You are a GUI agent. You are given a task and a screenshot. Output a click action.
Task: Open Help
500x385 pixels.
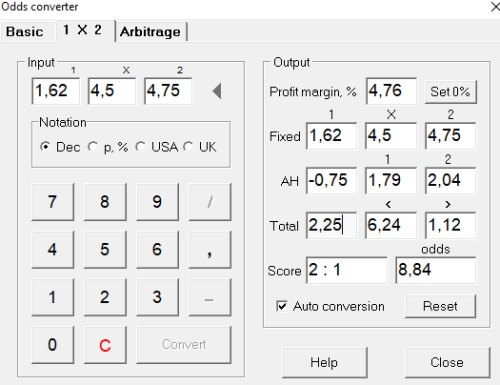pos(324,362)
